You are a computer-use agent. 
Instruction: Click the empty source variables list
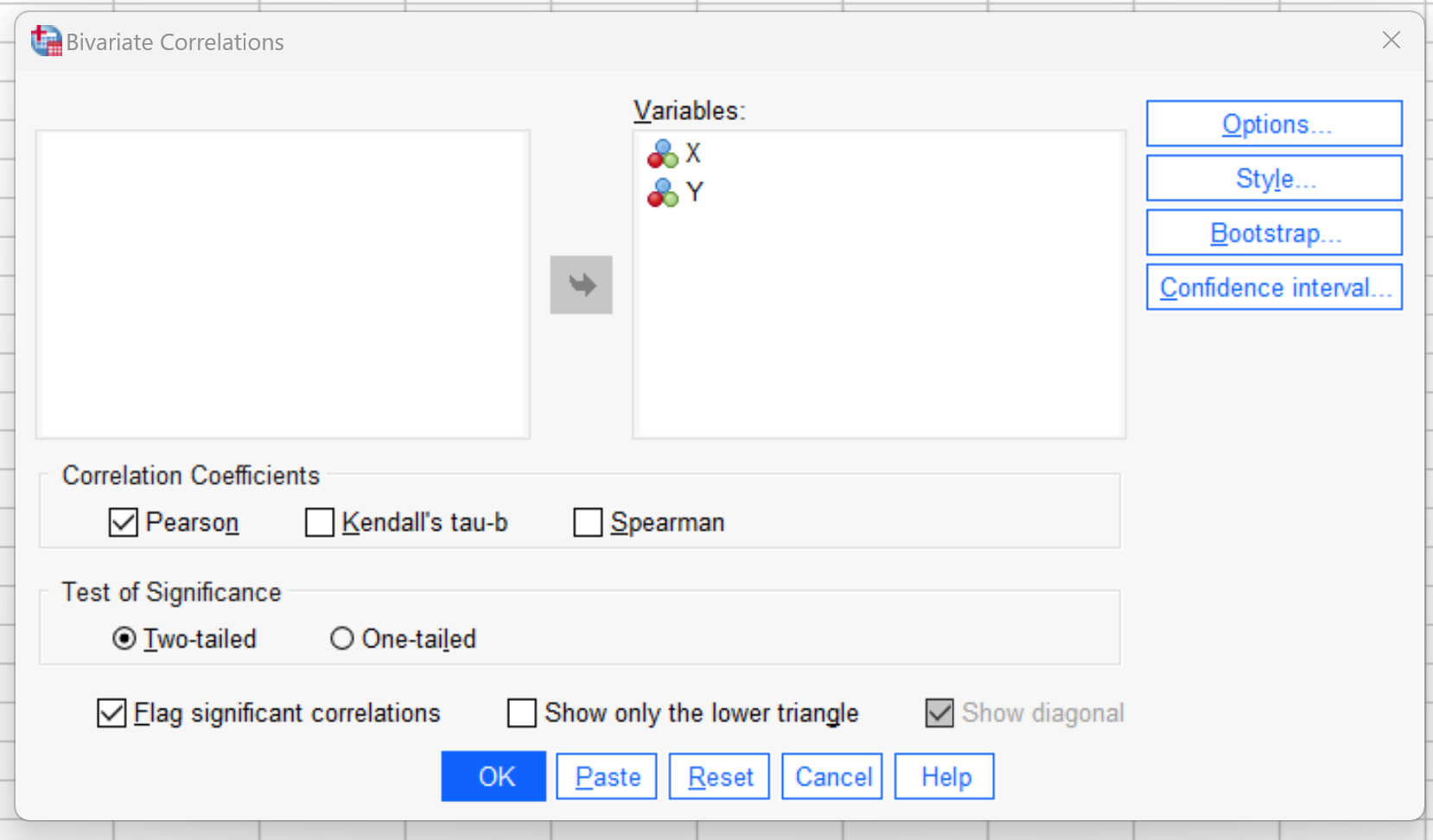[x=283, y=284]
